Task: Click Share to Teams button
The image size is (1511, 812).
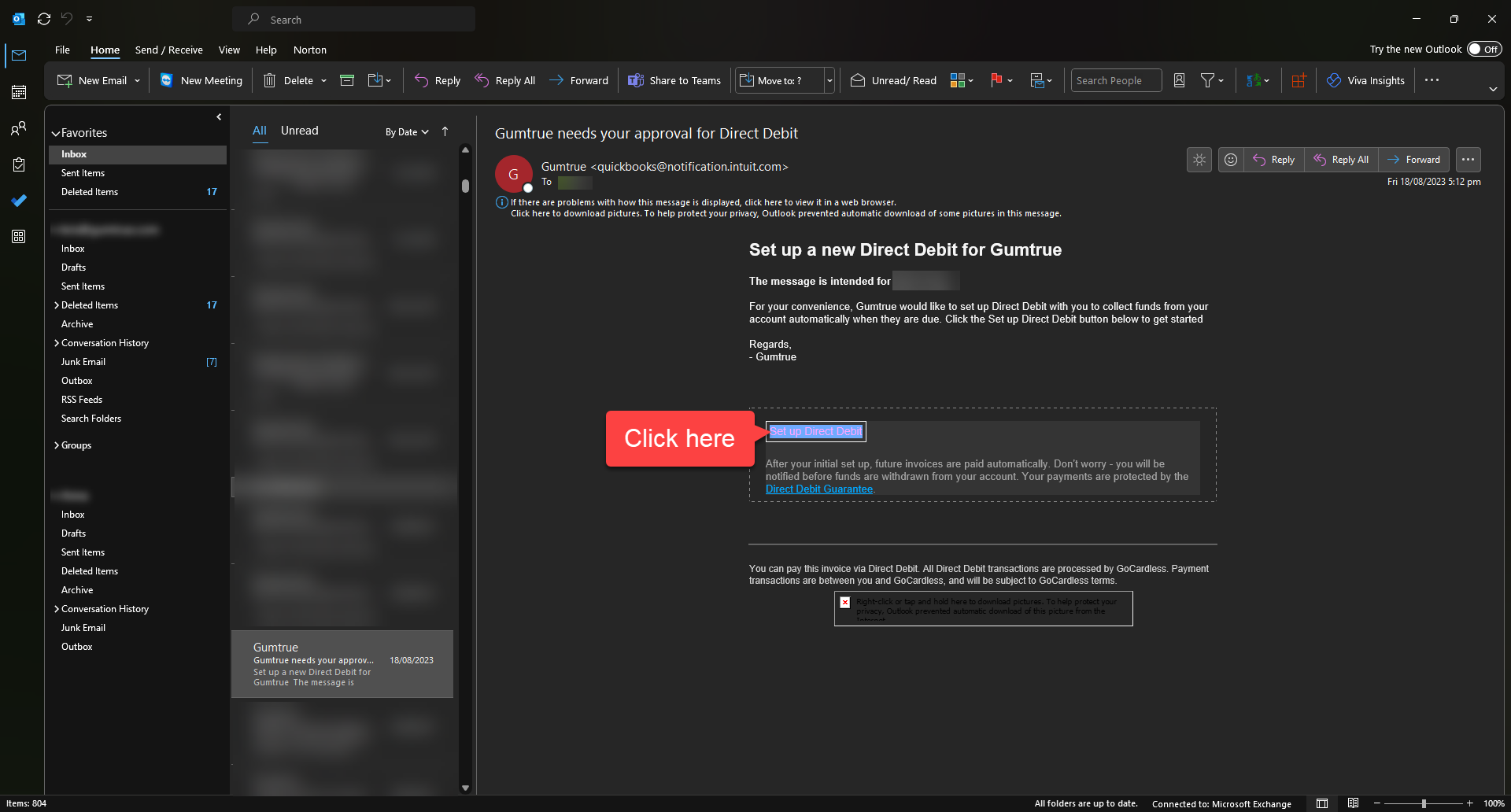Action: [x=674, y=80]
